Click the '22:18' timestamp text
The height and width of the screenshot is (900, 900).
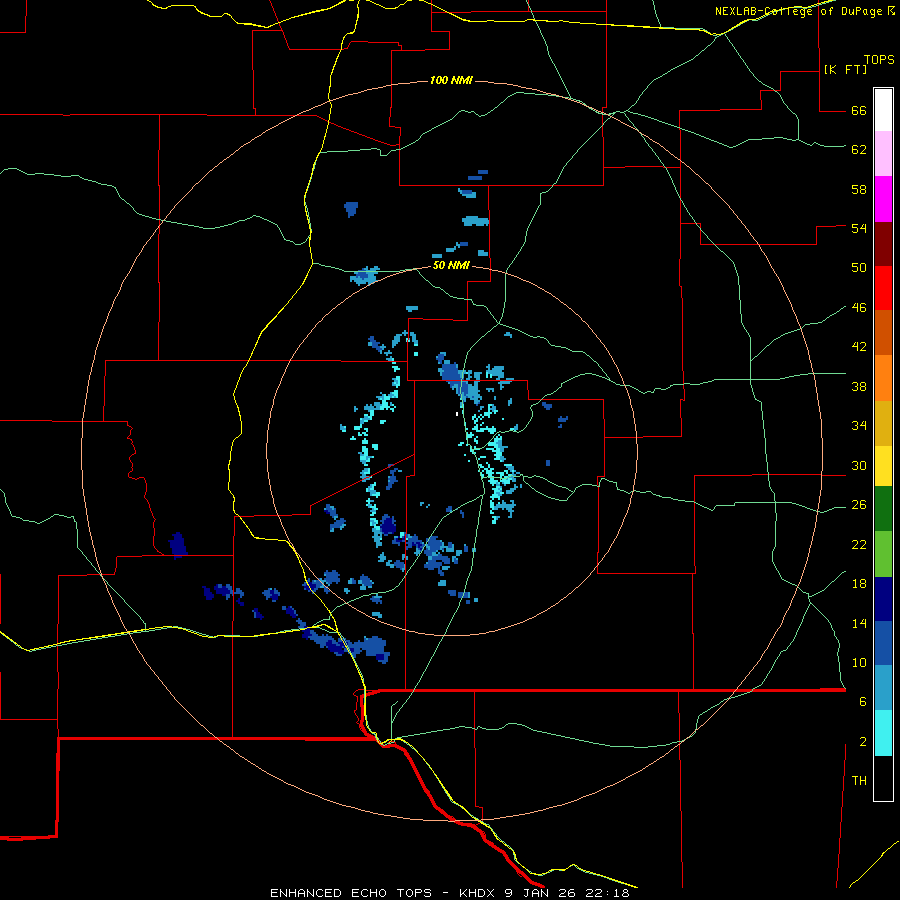pos(607,893)
